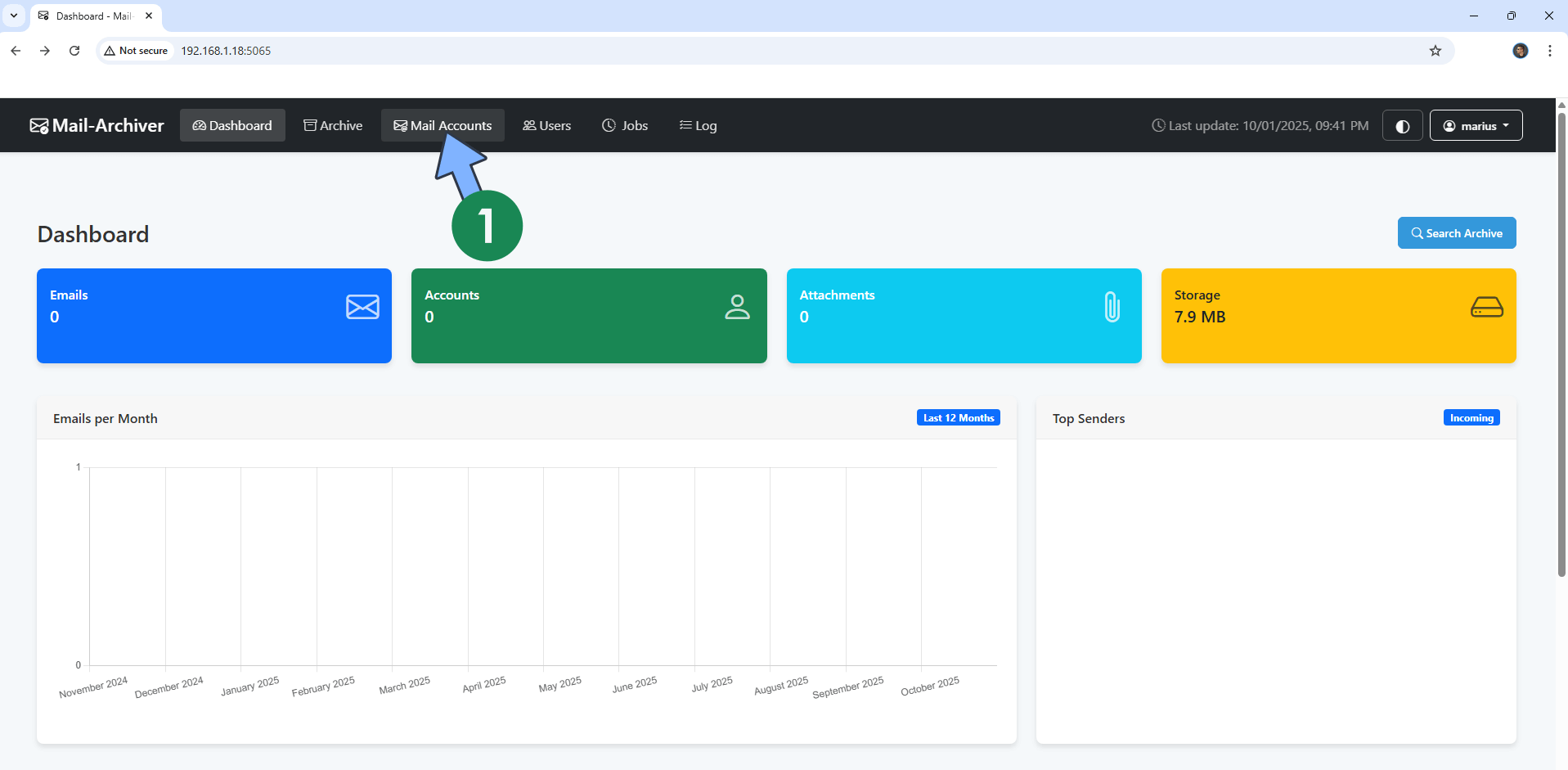Viewport: 1568px width, 770px height.
Task: Bookmark this page with the star icon
Action: [1435, 51]
